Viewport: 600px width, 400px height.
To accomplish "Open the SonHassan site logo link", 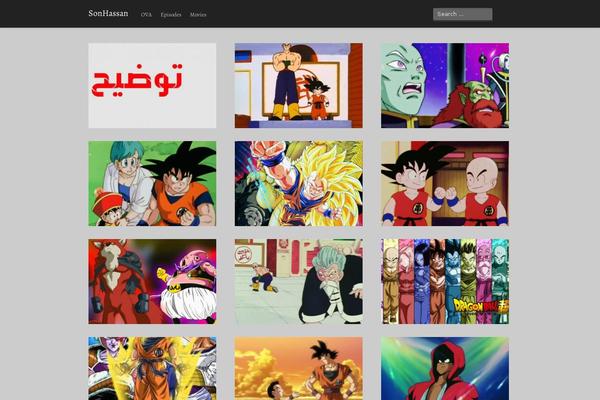I will coord(108,13).
